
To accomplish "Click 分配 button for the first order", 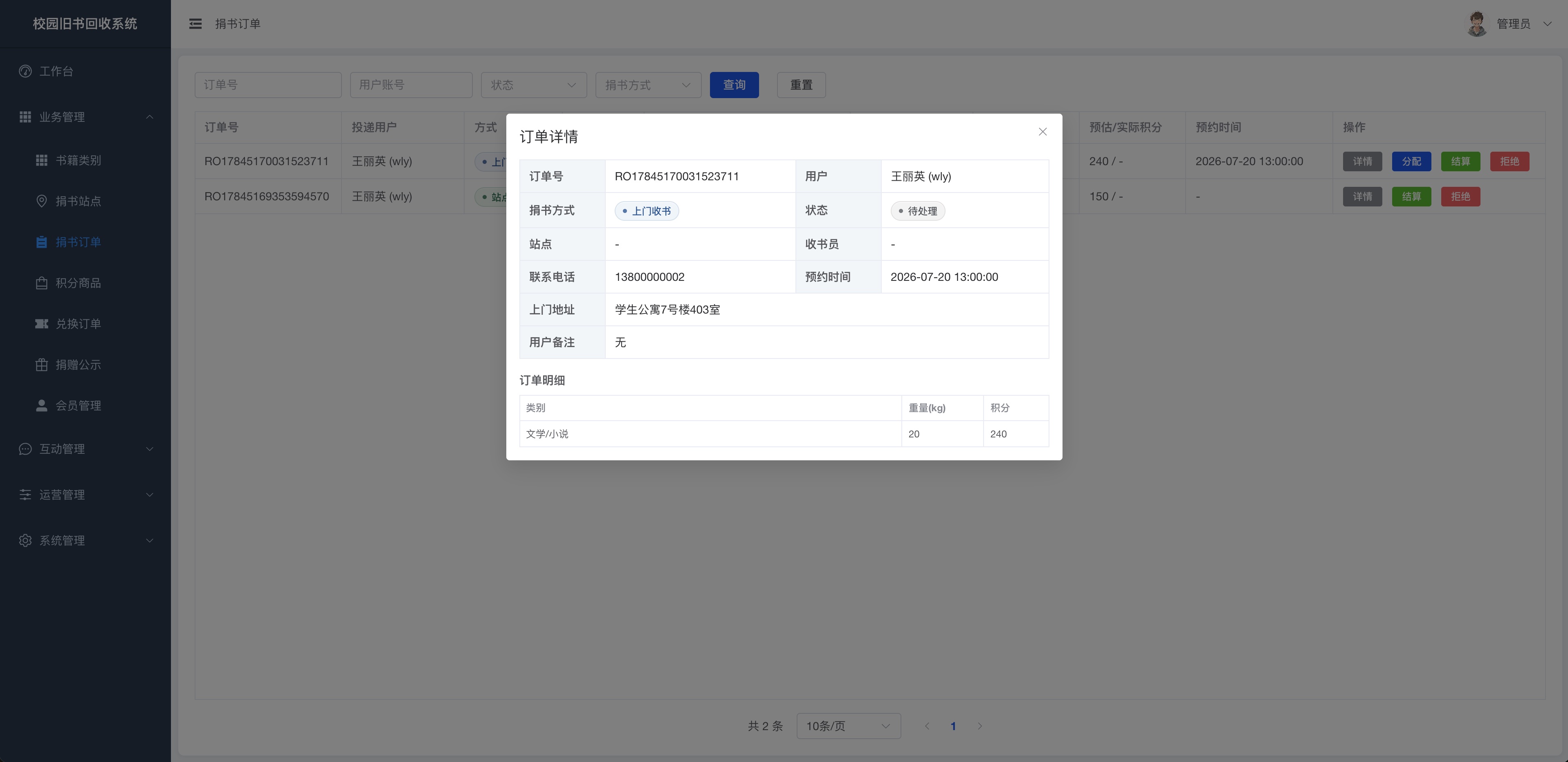I will point(1411,161).
